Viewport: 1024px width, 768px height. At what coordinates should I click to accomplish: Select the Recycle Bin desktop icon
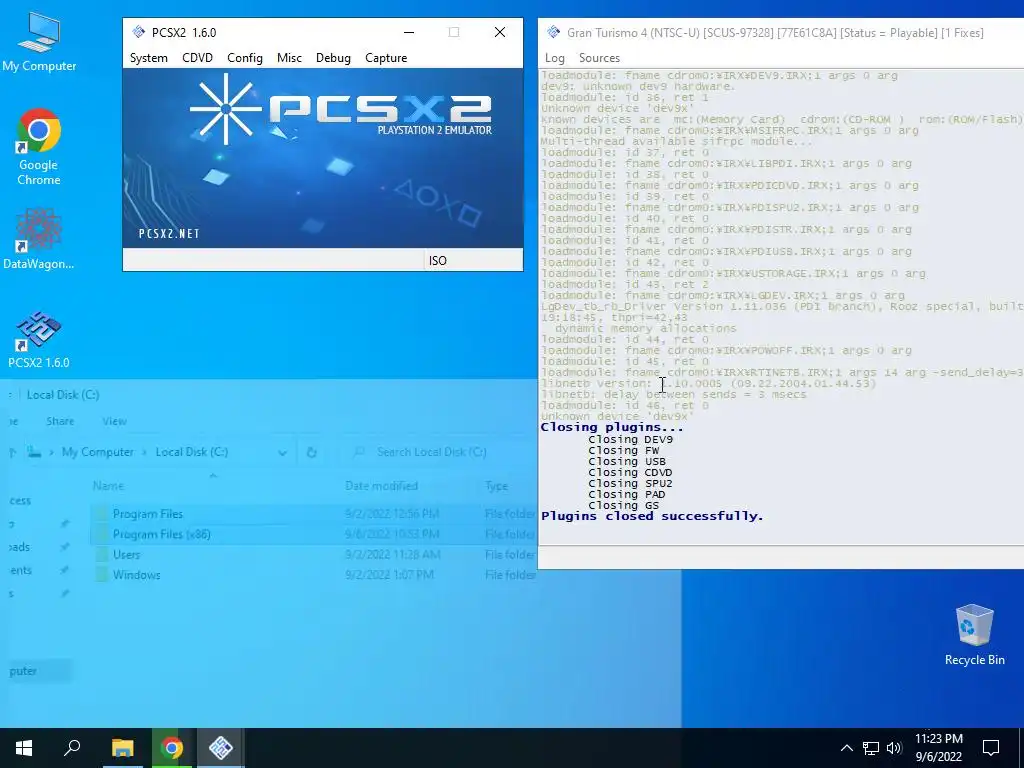[974, 635]
